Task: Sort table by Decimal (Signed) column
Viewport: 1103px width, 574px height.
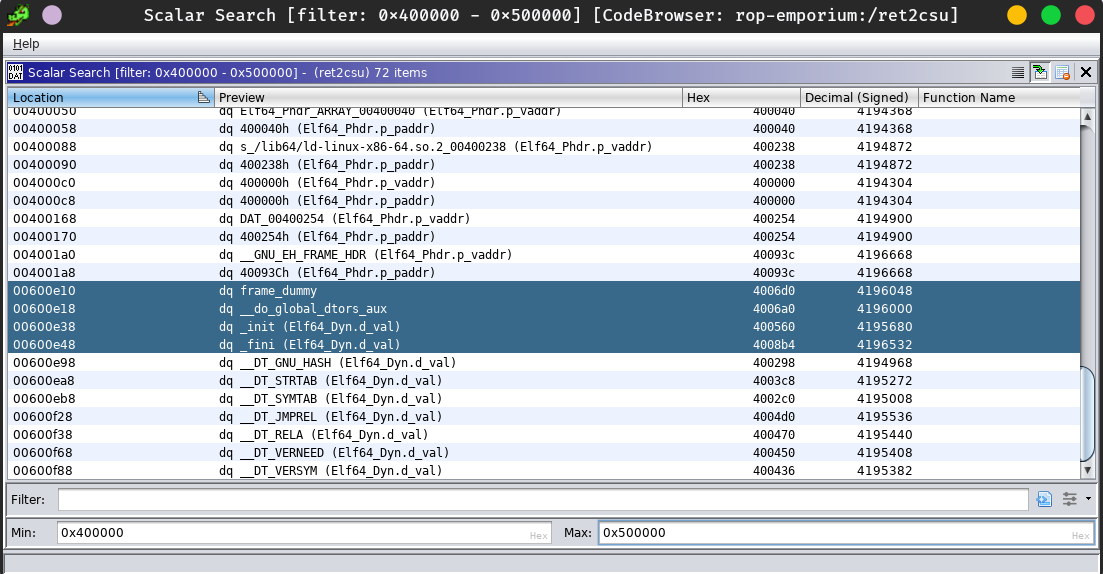Action: click(x=858, y=97)
